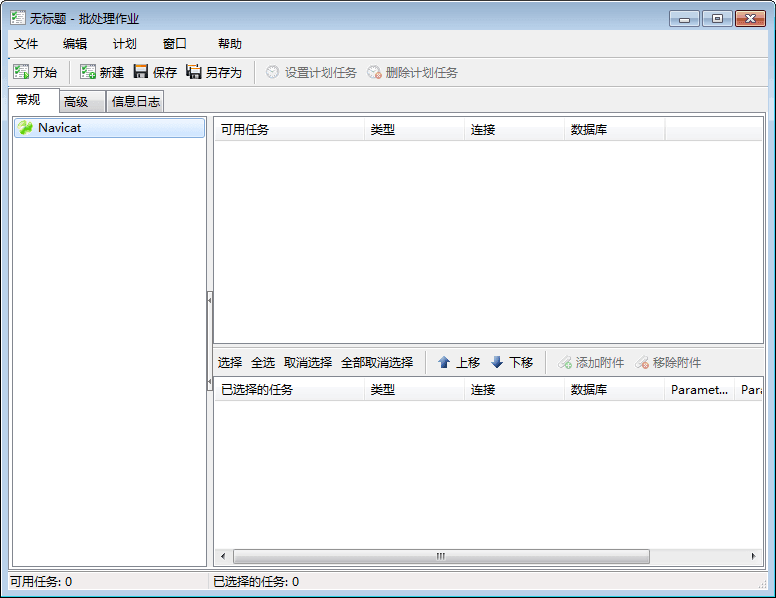Viewport: 776px width, 598px height.
Task: Click the 全部取消选择 (Deselect All) button
Action: pyautogui.click(x=377, y=363)
